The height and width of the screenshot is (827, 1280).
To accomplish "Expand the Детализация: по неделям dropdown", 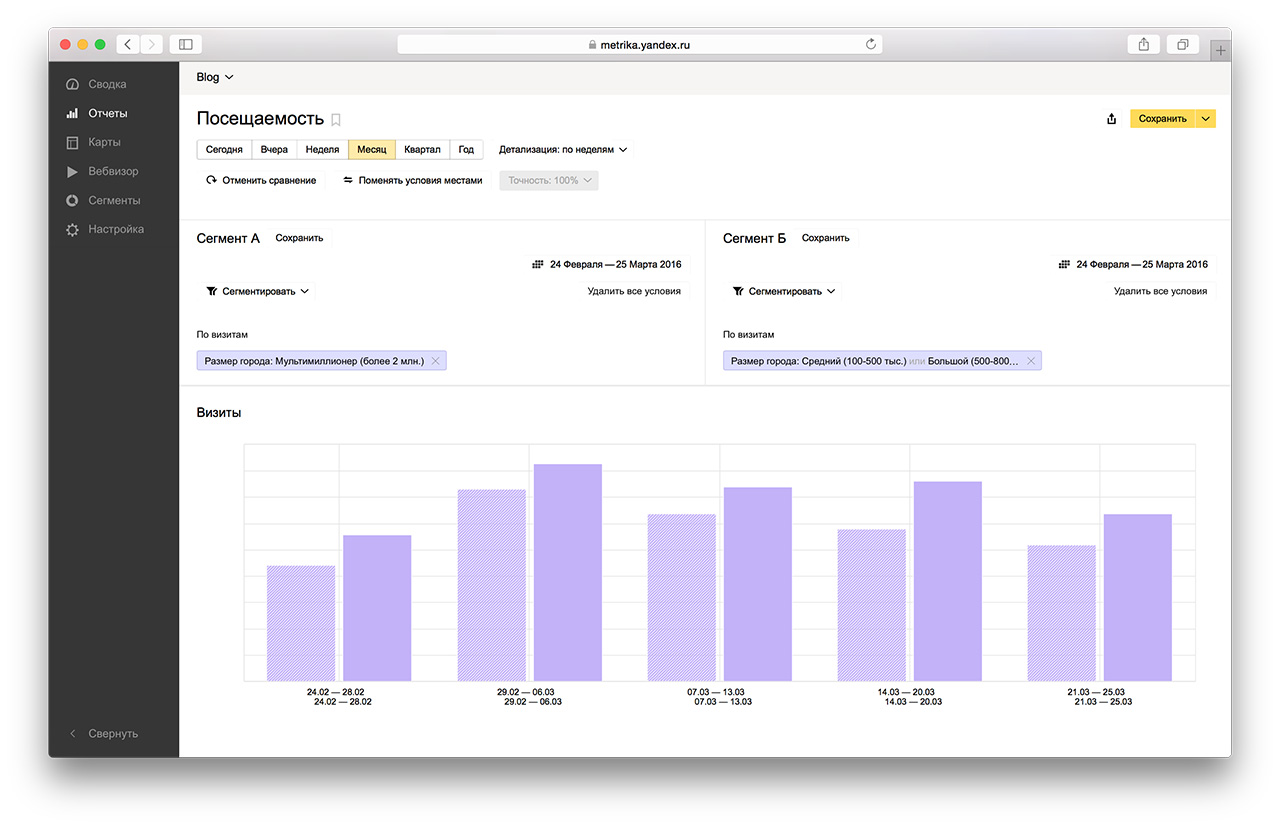I will click(x=563, y=150).
